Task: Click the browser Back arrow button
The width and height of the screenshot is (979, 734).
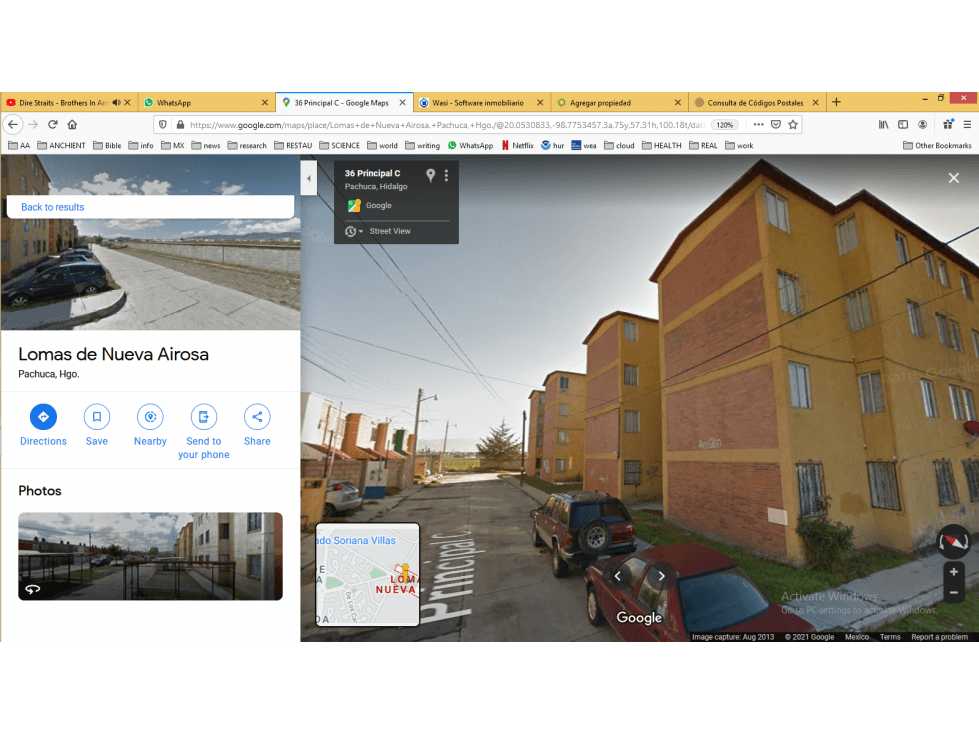Action: click(x=13, y=124)
